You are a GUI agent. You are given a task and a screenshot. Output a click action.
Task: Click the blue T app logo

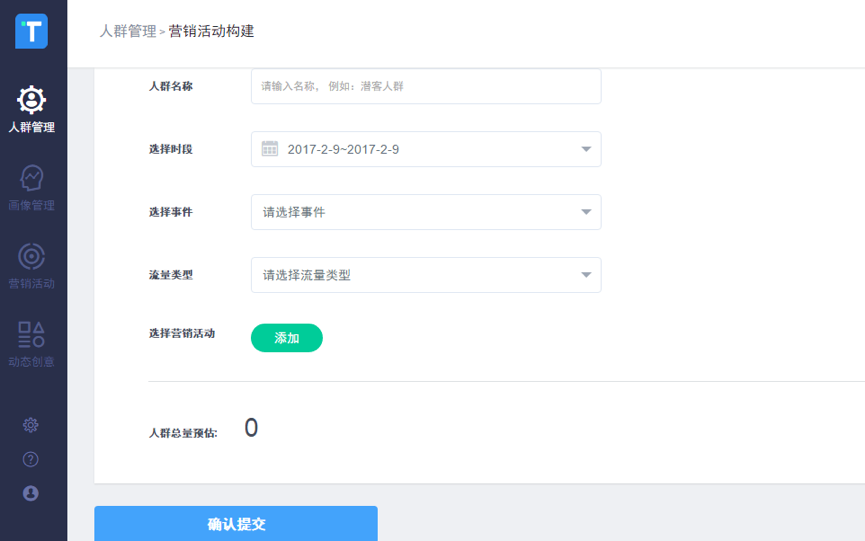pyautogui.click(x=31, y=32)
